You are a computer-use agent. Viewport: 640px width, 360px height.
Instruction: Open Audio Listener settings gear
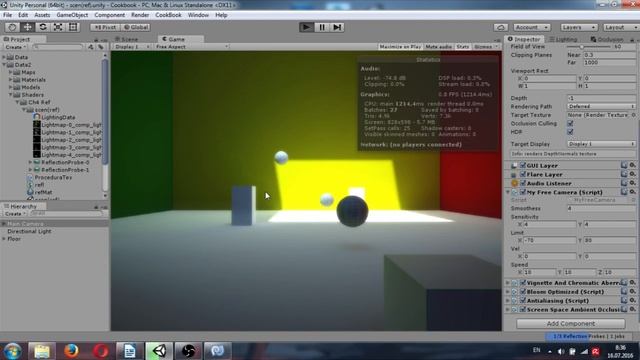(632, 183)
